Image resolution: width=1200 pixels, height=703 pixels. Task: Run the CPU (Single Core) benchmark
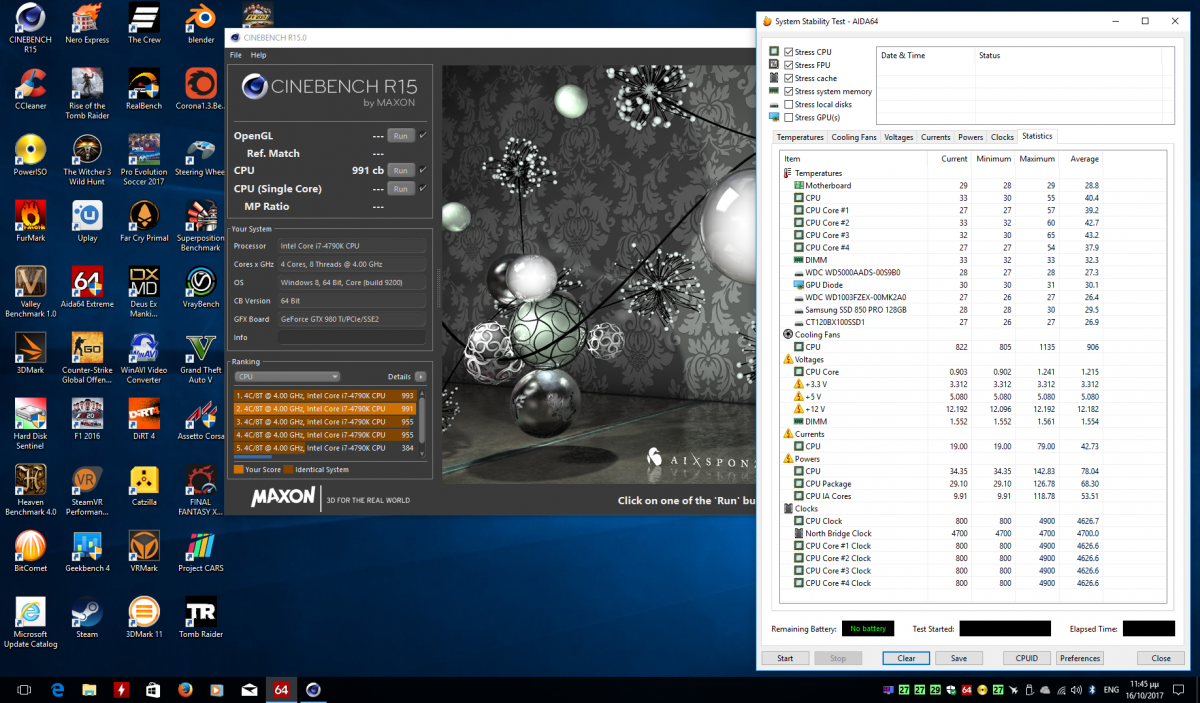400,188
